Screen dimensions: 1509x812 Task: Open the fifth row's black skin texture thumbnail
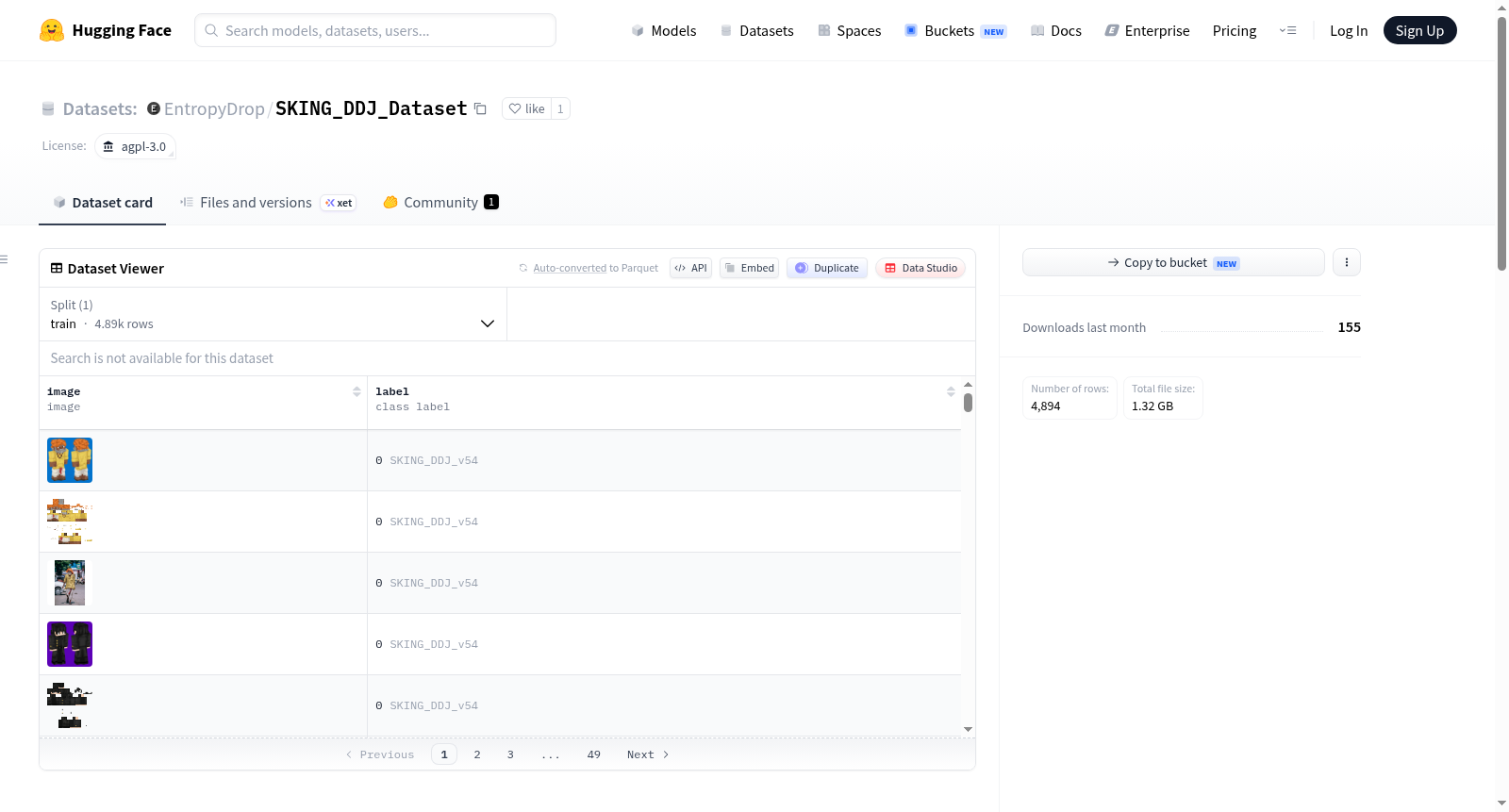coord(70,705)
